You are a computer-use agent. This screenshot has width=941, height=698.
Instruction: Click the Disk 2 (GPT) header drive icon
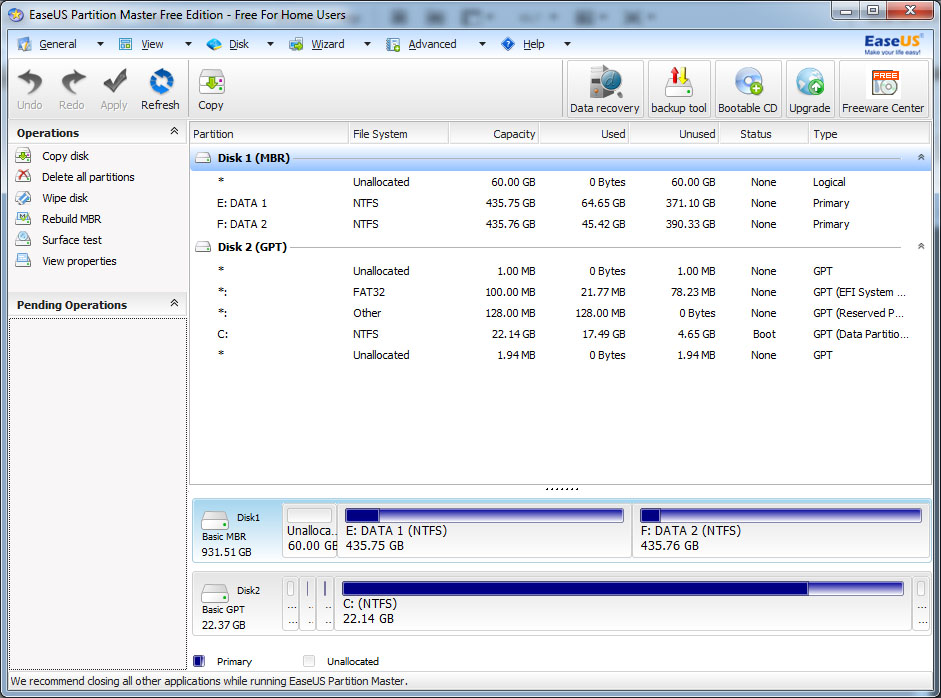point(203,247)
